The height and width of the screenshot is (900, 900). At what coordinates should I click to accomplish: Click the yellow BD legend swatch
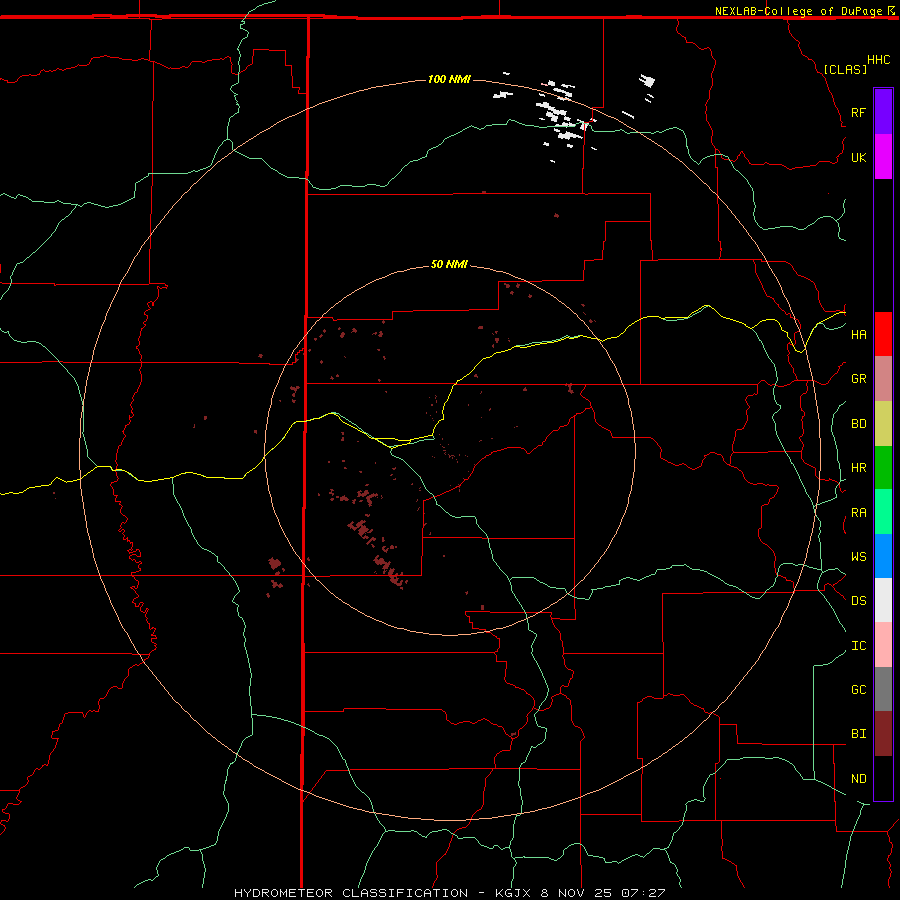pyautogui.click(x=883, y=423)
